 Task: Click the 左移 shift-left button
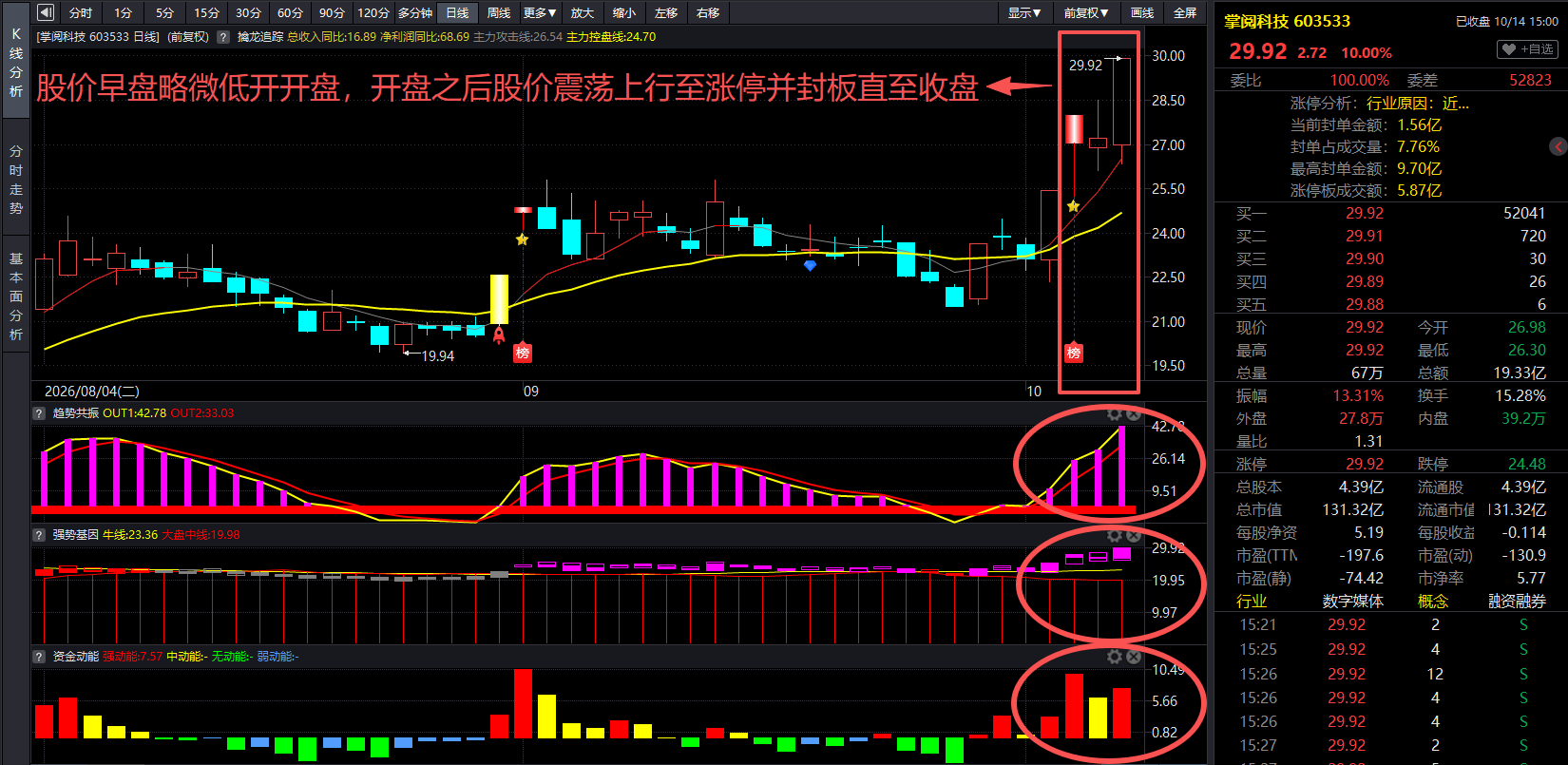(x=666, y=12)
